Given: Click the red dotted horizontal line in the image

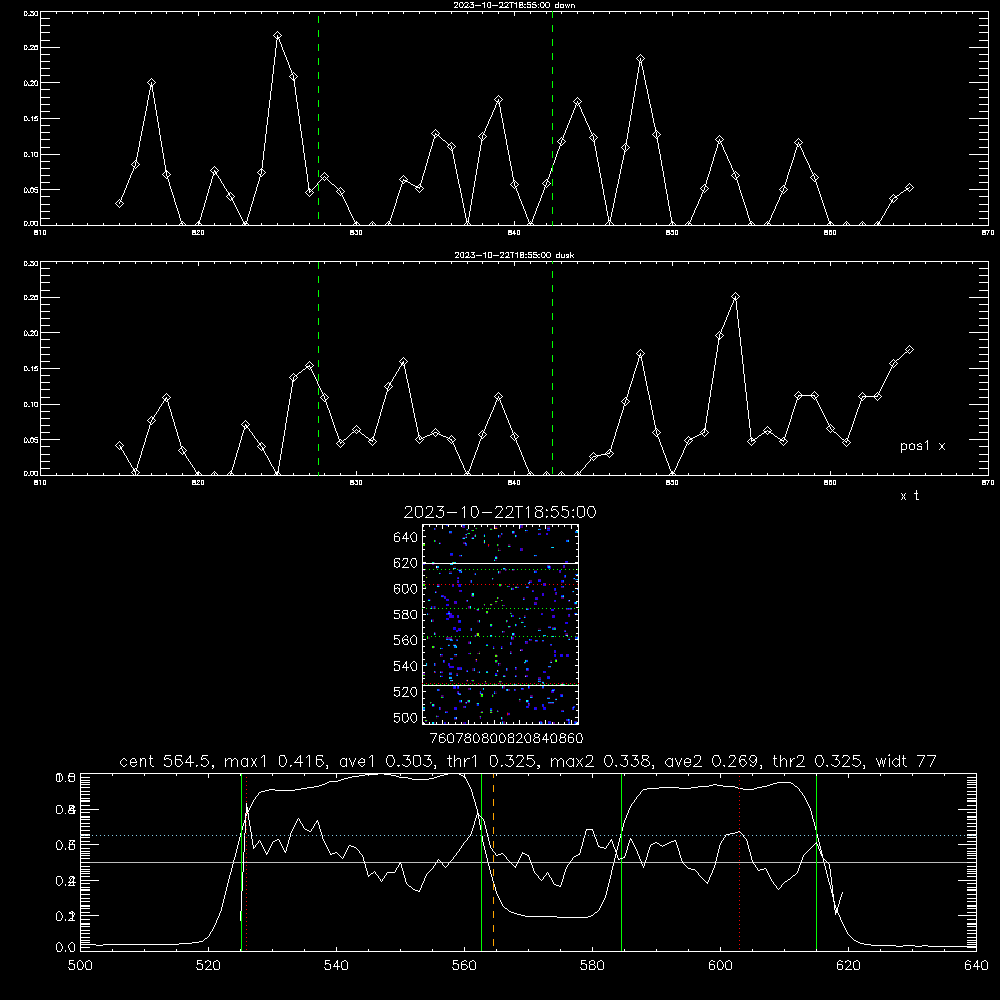Looking at the screenshot, I should pos(500,585).
